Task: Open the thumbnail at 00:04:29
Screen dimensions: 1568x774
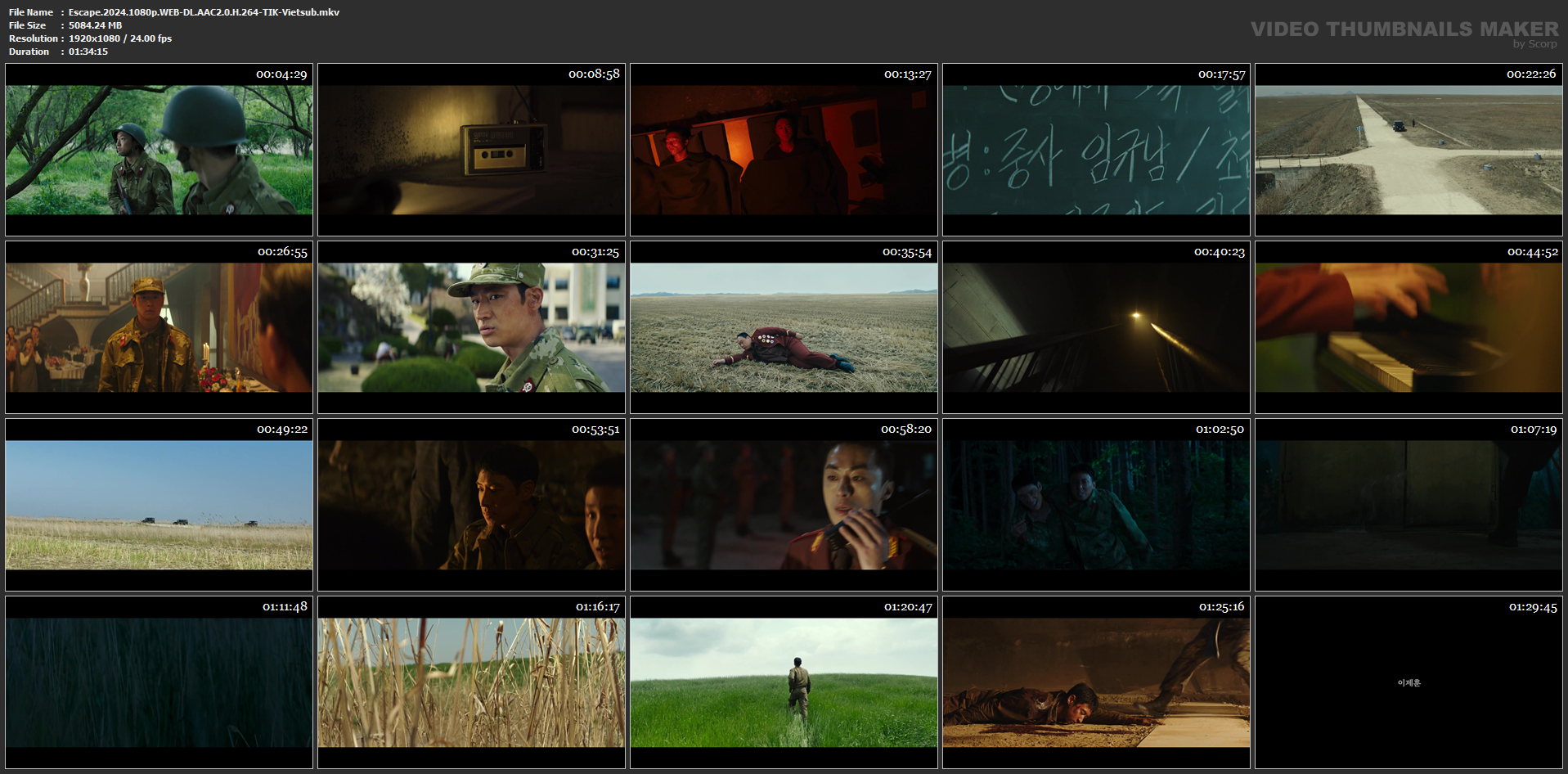Action: 159,150
